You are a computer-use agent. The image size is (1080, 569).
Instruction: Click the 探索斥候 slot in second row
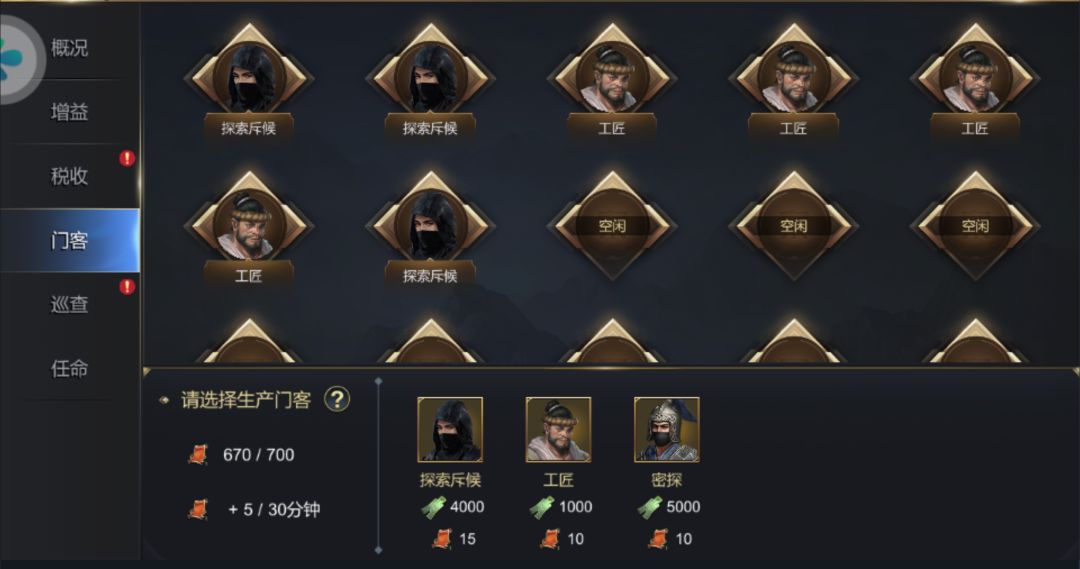[430, 227]
